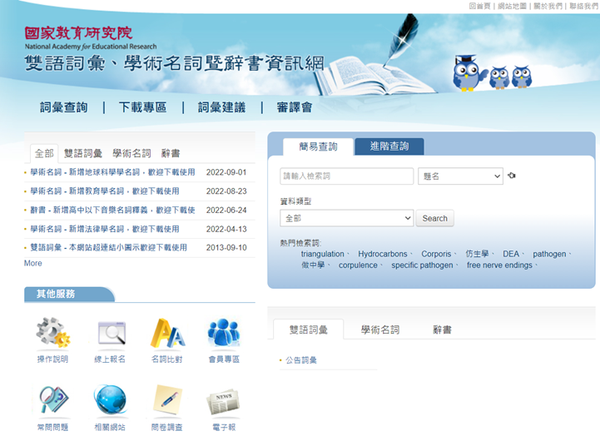Viewport: 600px width, 436px height.
Task: Click the popular term Corporis
Action: (x=436, y=254)
